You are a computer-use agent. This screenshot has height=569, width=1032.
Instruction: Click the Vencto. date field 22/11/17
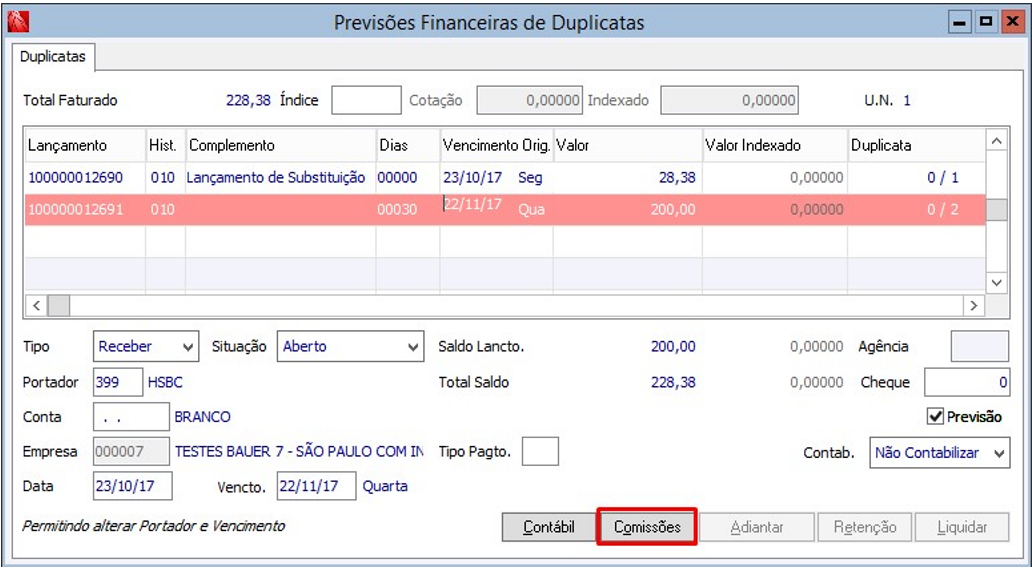pos(316,486)
